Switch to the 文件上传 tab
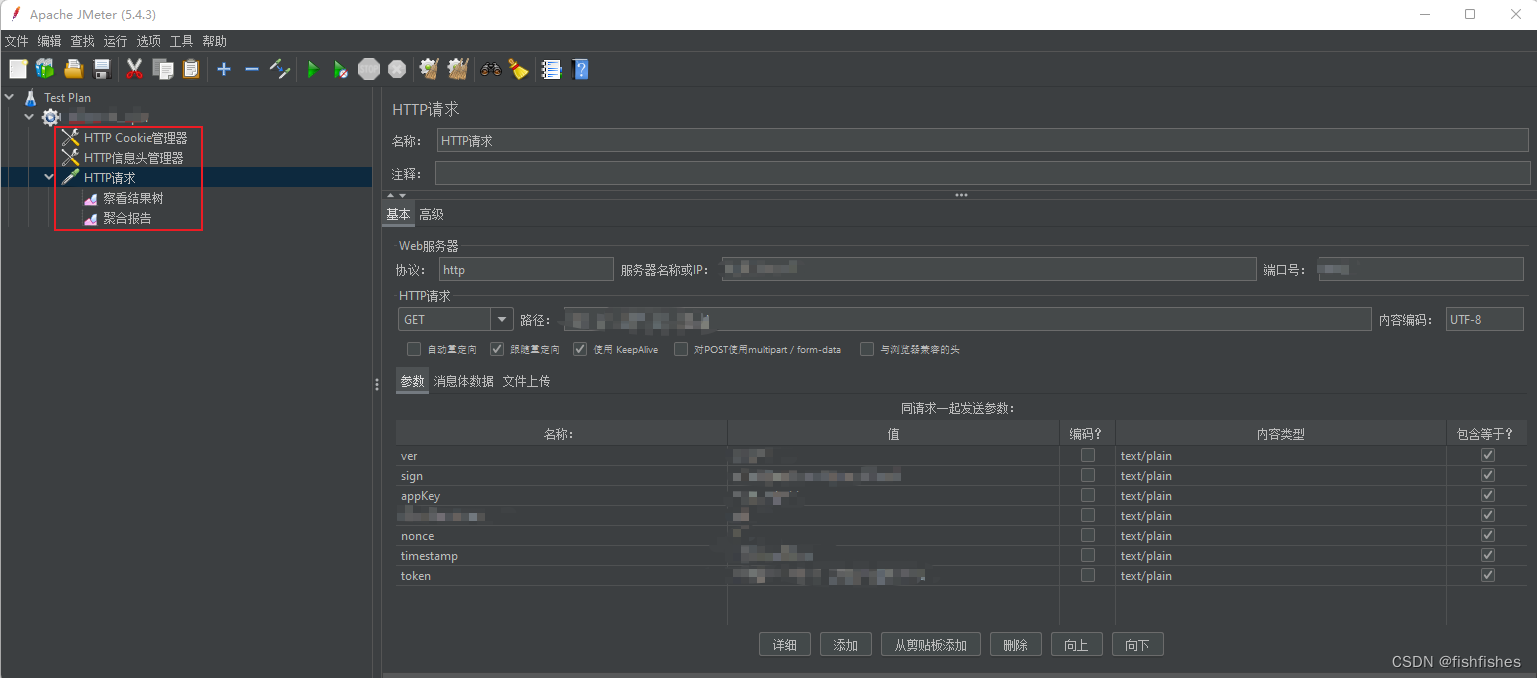 pyautogui.click(x=526, y=381)
